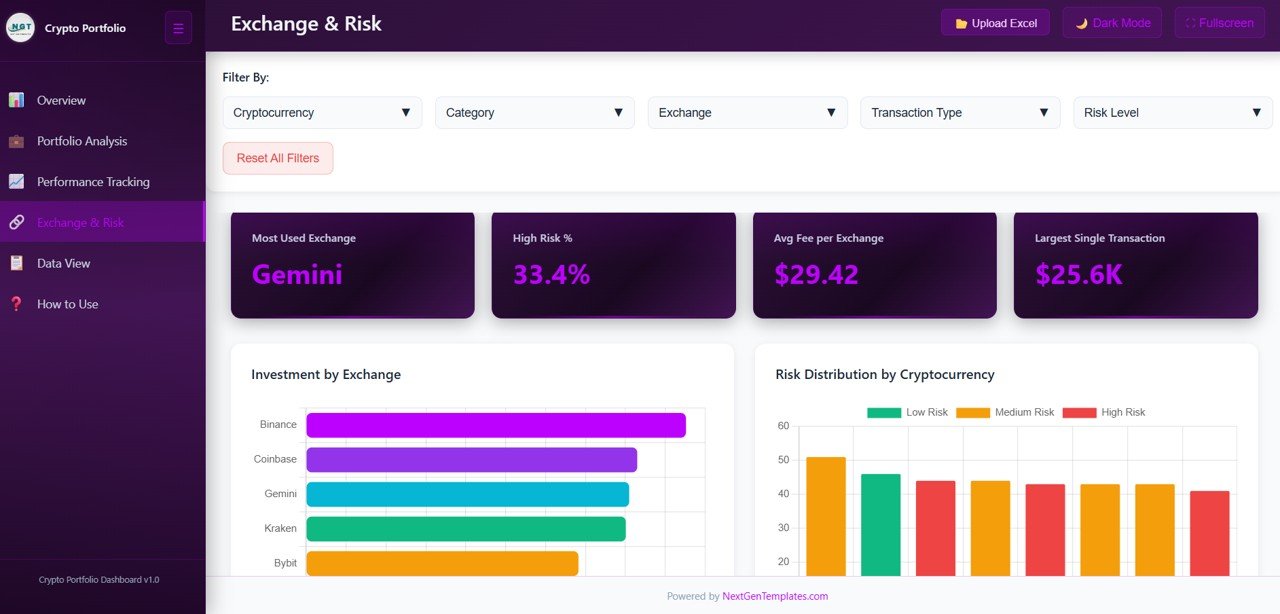
Task: Click the Crypto Portfolio logo icon
Action: coord(22,27)
